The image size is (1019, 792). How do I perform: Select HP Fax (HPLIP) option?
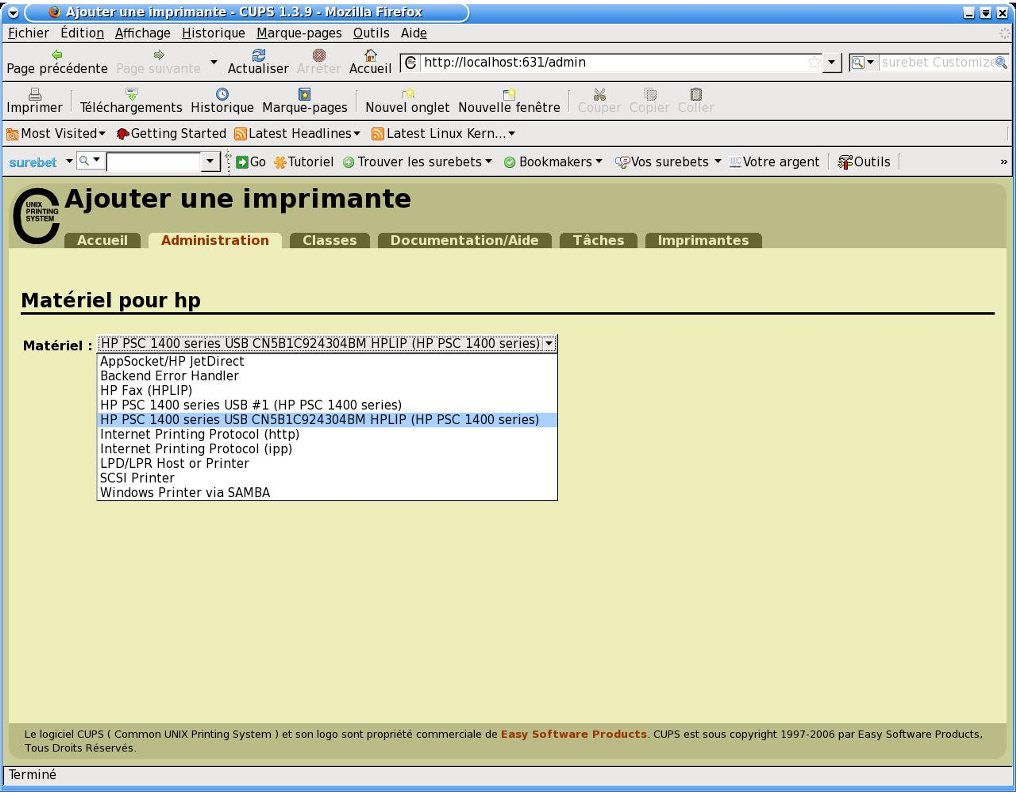[327, 390]
